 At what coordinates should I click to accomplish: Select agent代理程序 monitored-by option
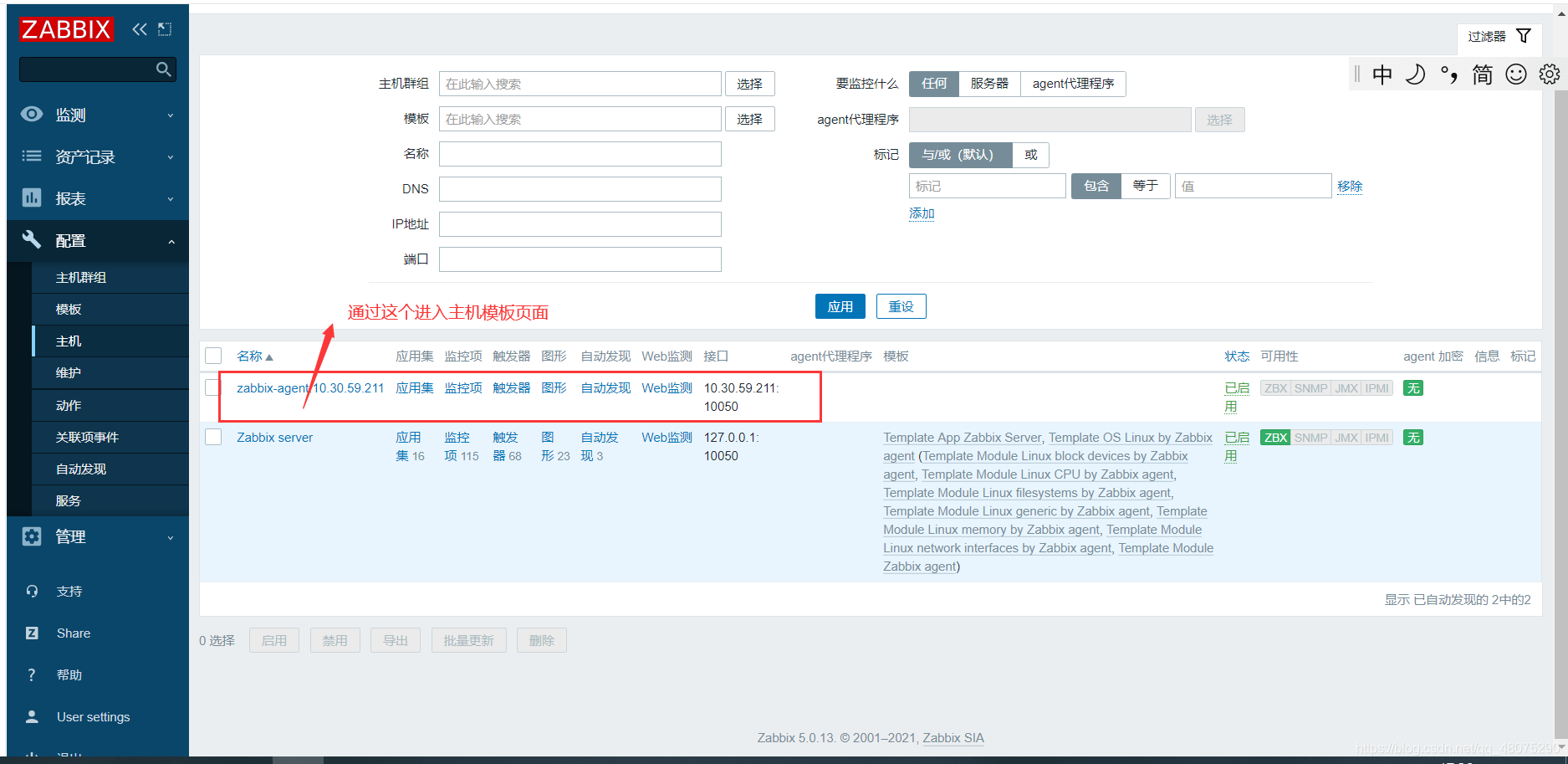(1073, 84)
